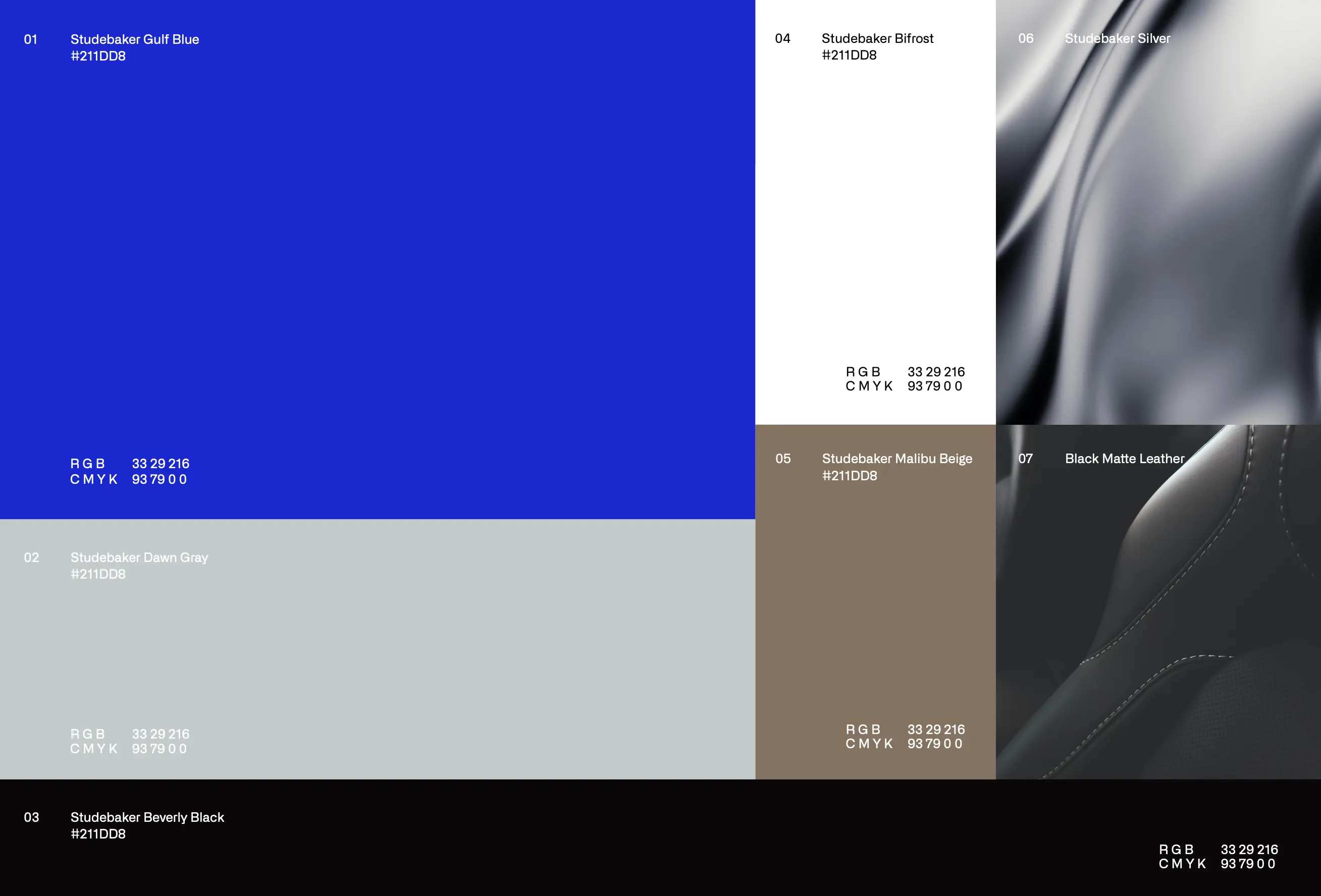Click the 'Studebaker Bifrost' title text

[877, 38]
